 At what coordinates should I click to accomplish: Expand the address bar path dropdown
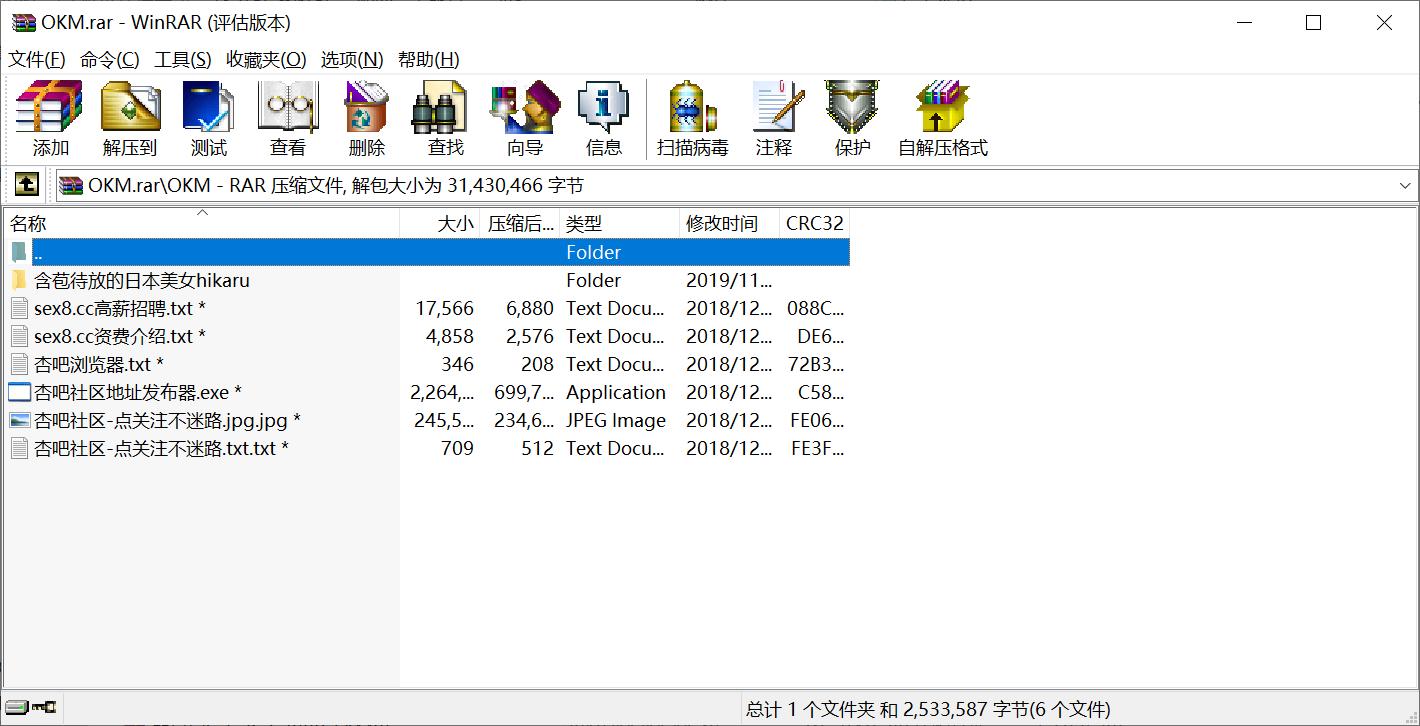[x=1405, y=185]
